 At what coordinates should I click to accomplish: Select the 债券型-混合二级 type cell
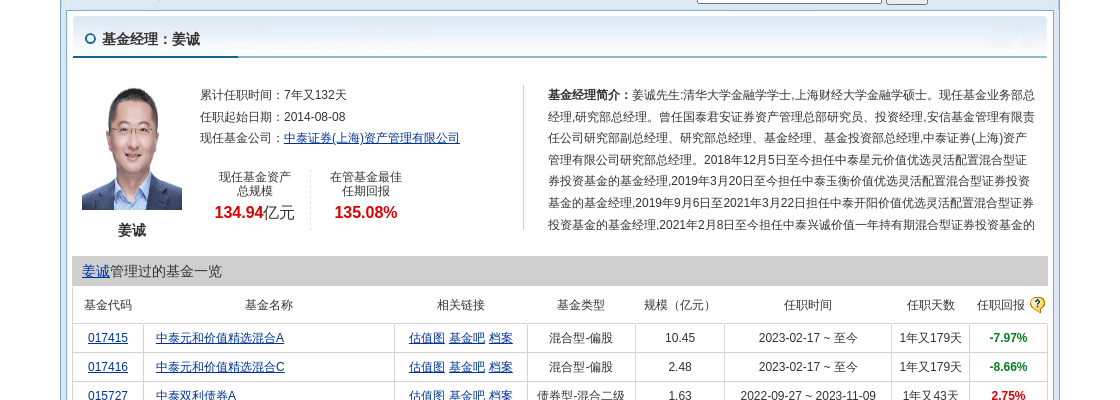[581, 395]
